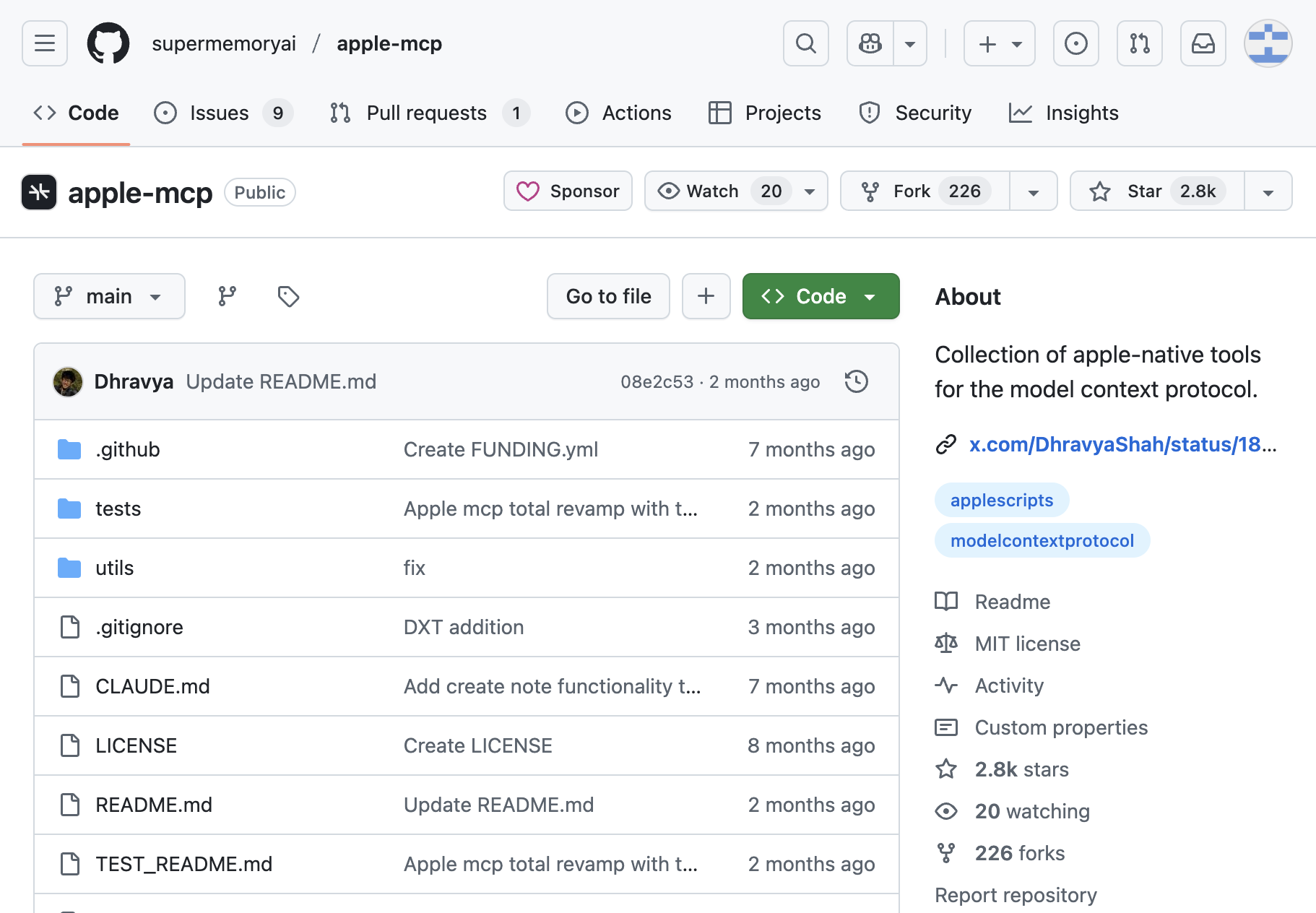Click the Sponsor heart button
The image size is (1316, 913).
coord(568,191)
